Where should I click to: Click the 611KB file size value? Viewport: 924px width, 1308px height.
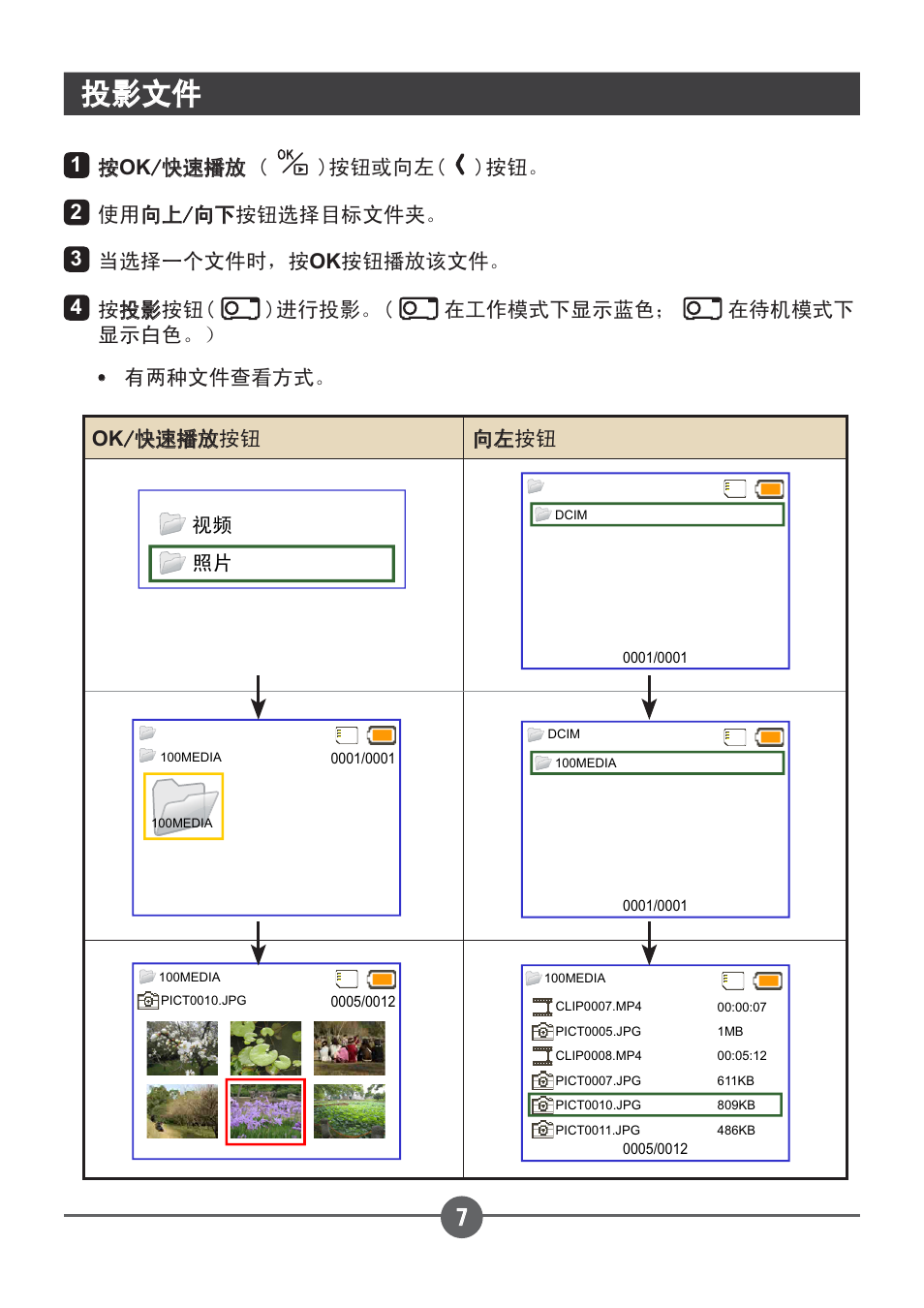click(x=736, y=1081)
